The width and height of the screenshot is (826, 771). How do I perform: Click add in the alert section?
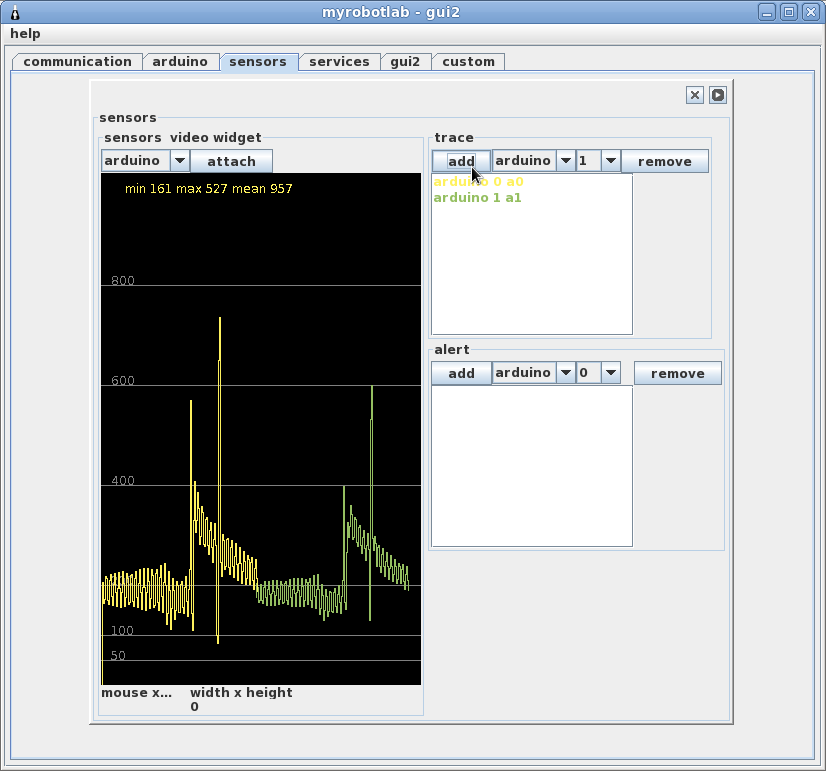pyautogui.click(x=461, y=373)
